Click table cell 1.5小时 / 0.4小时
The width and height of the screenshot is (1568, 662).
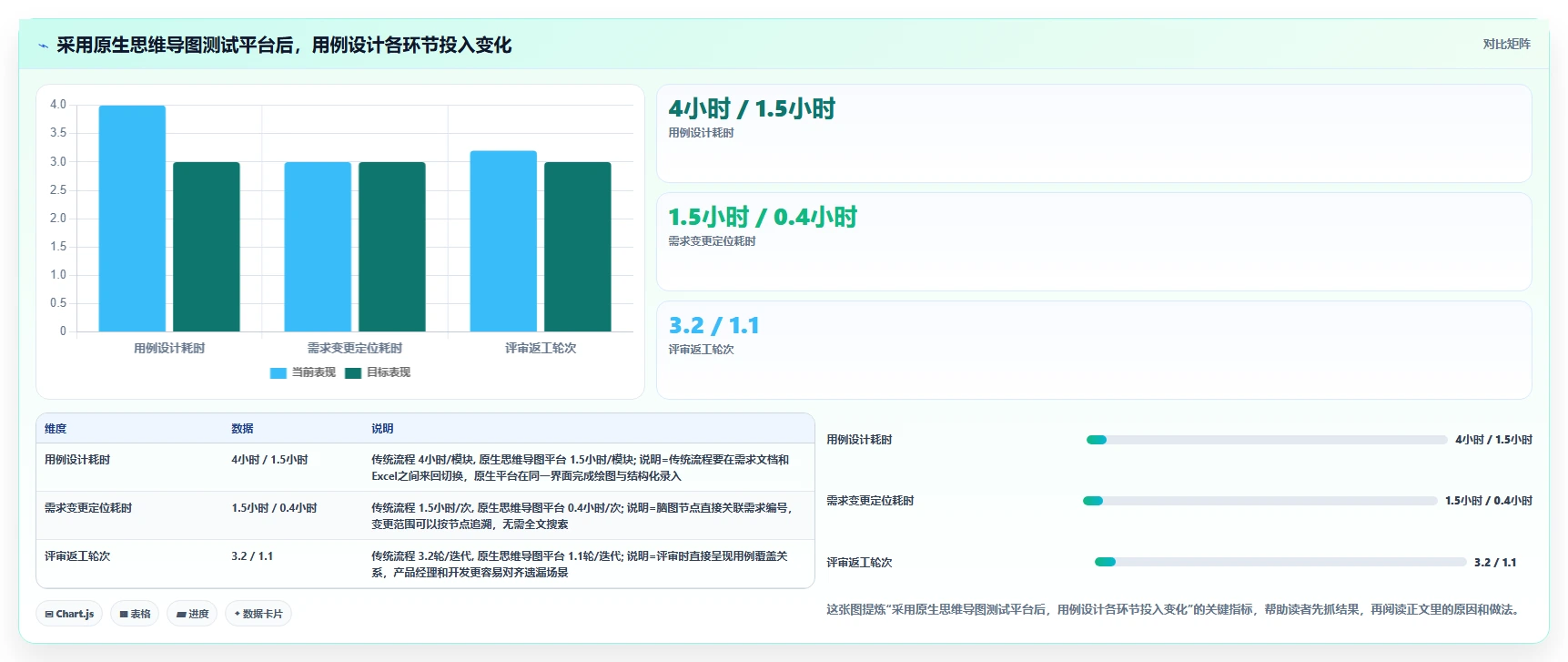[274, 508]
